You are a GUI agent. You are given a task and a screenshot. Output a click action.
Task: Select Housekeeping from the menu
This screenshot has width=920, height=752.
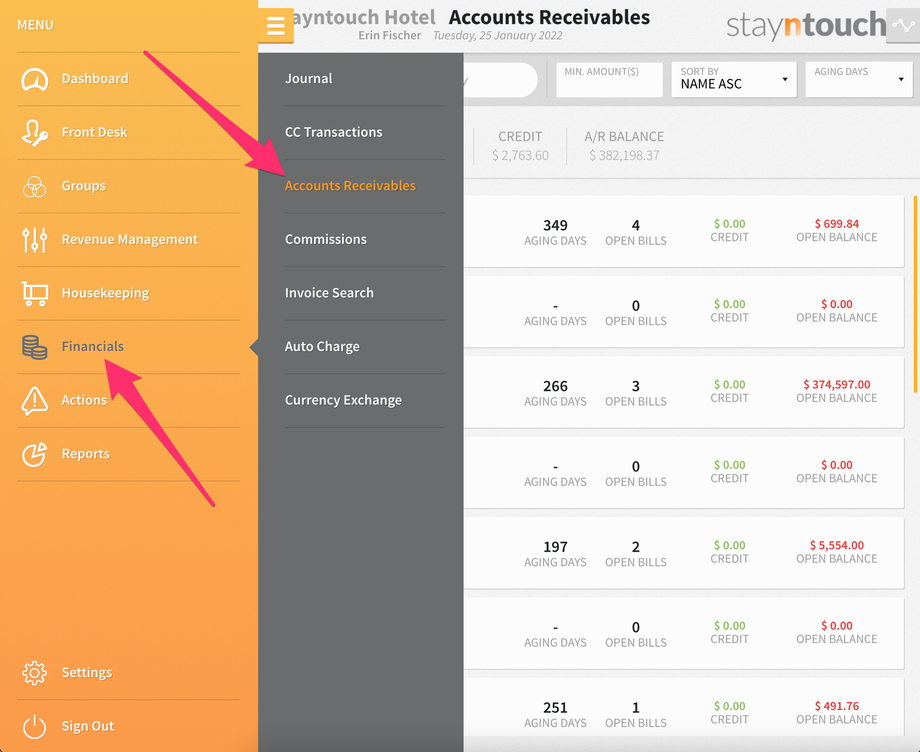coord(106,293)
